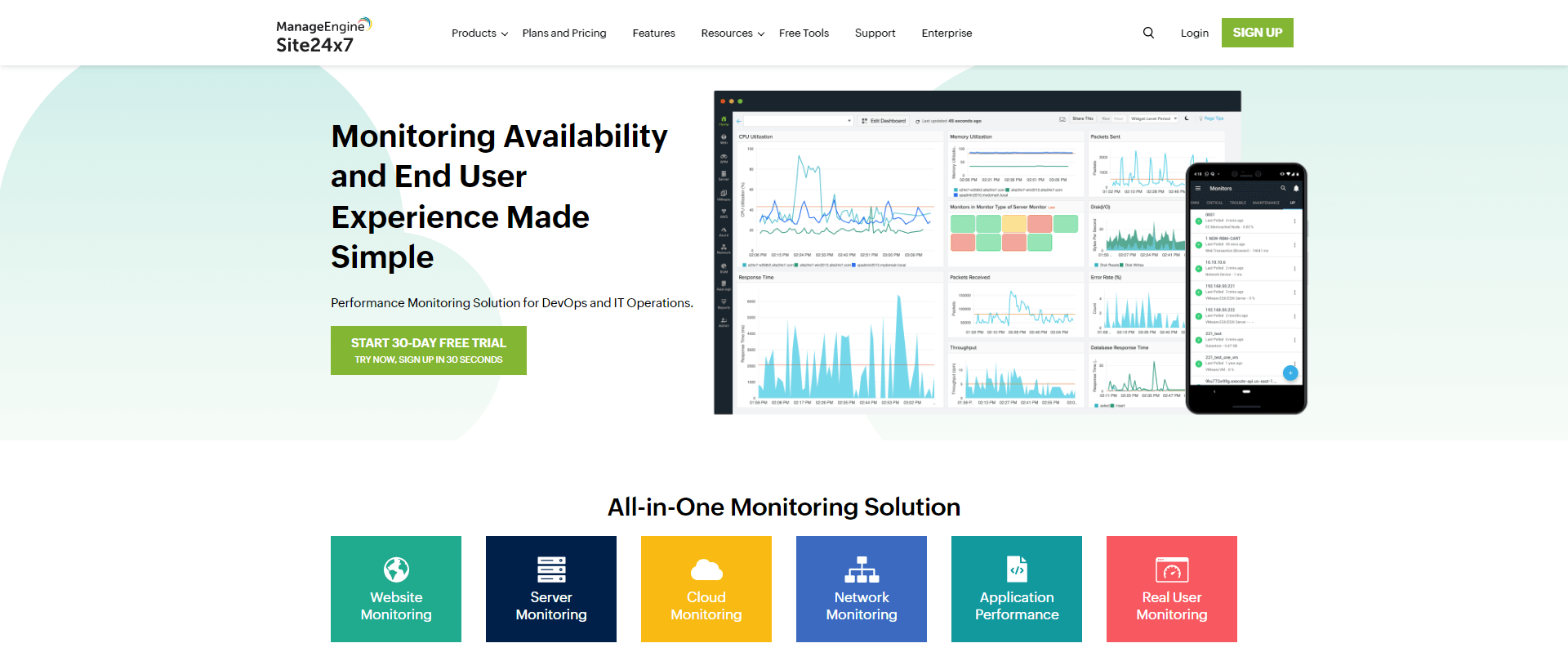This screenshot has width=1568, height=670.
Task: Start the 30-day free trial
Action: (429, 351)
